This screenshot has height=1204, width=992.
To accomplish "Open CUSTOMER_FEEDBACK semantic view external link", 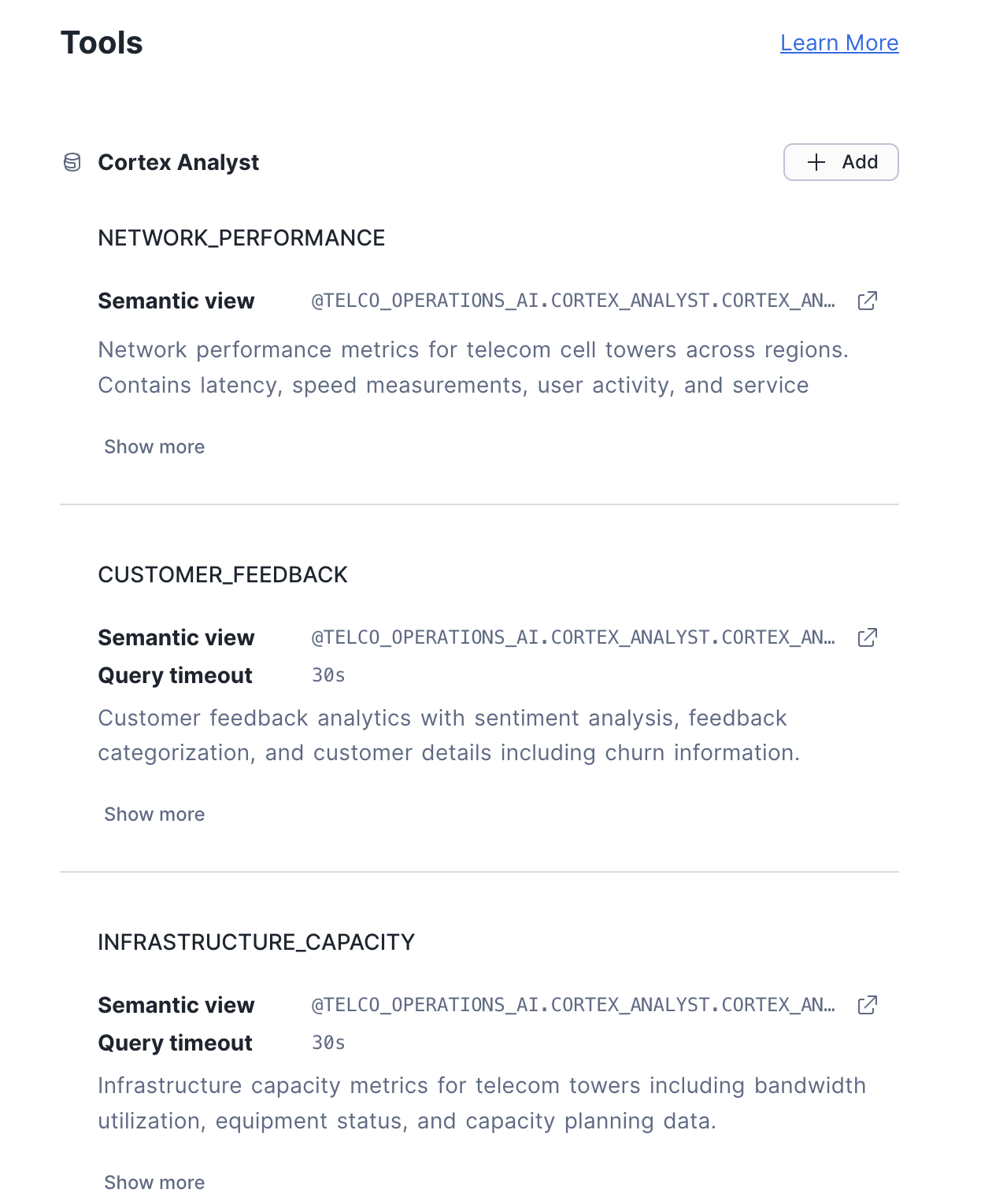I will click(x=867, y=637).
